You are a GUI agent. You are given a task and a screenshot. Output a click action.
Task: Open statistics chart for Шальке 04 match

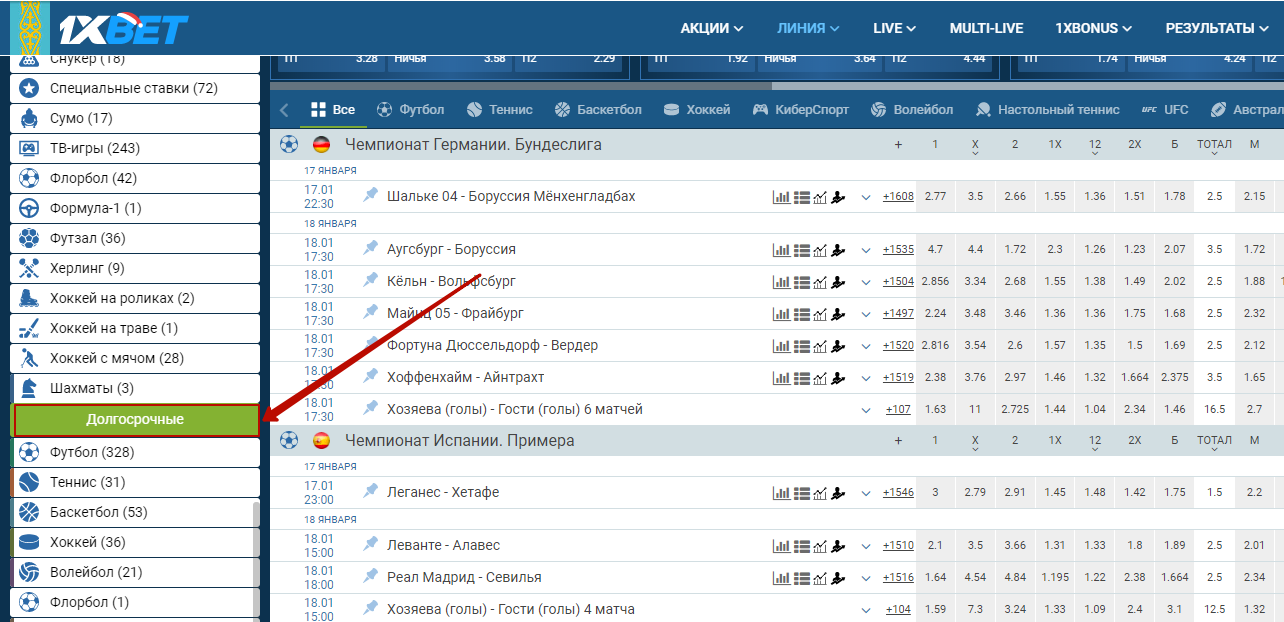781,197
